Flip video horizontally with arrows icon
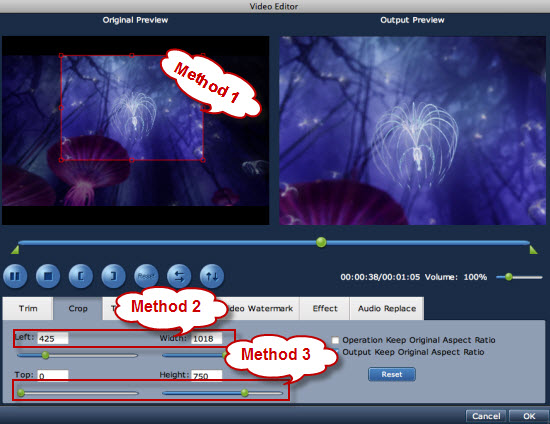This screenshot has height=424, width=550. 179,276
